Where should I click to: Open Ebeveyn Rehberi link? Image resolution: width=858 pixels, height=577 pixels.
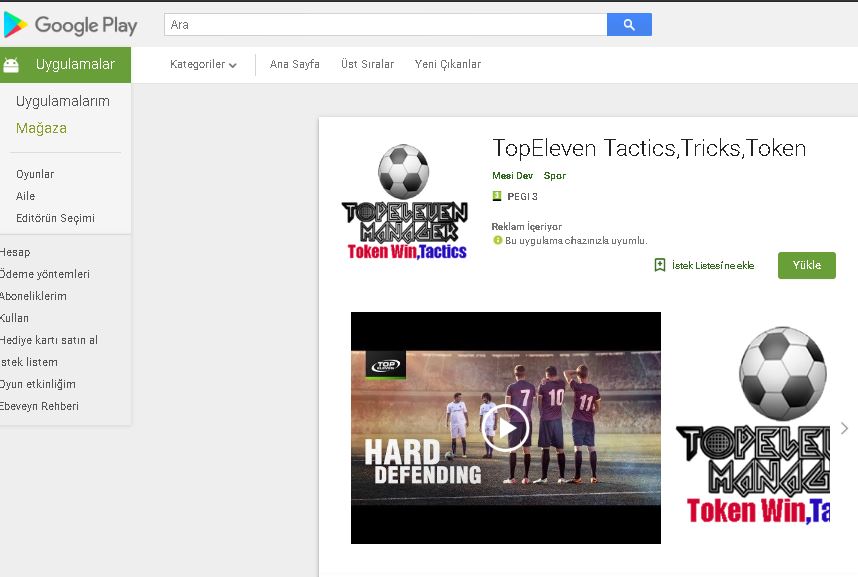[x=39, y=406]
